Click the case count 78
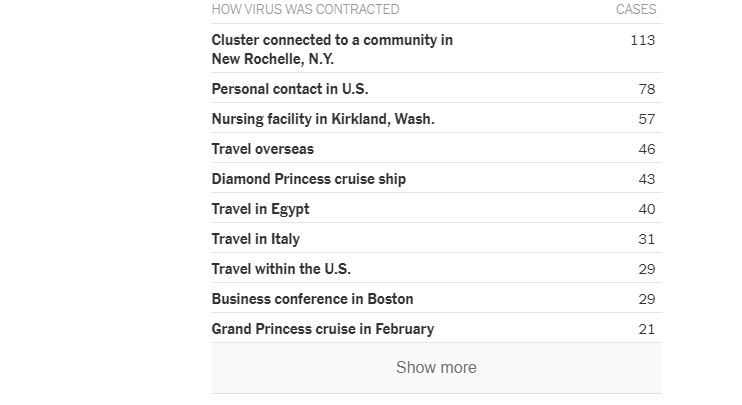The image size is (742, 405). tap(646, 89)
